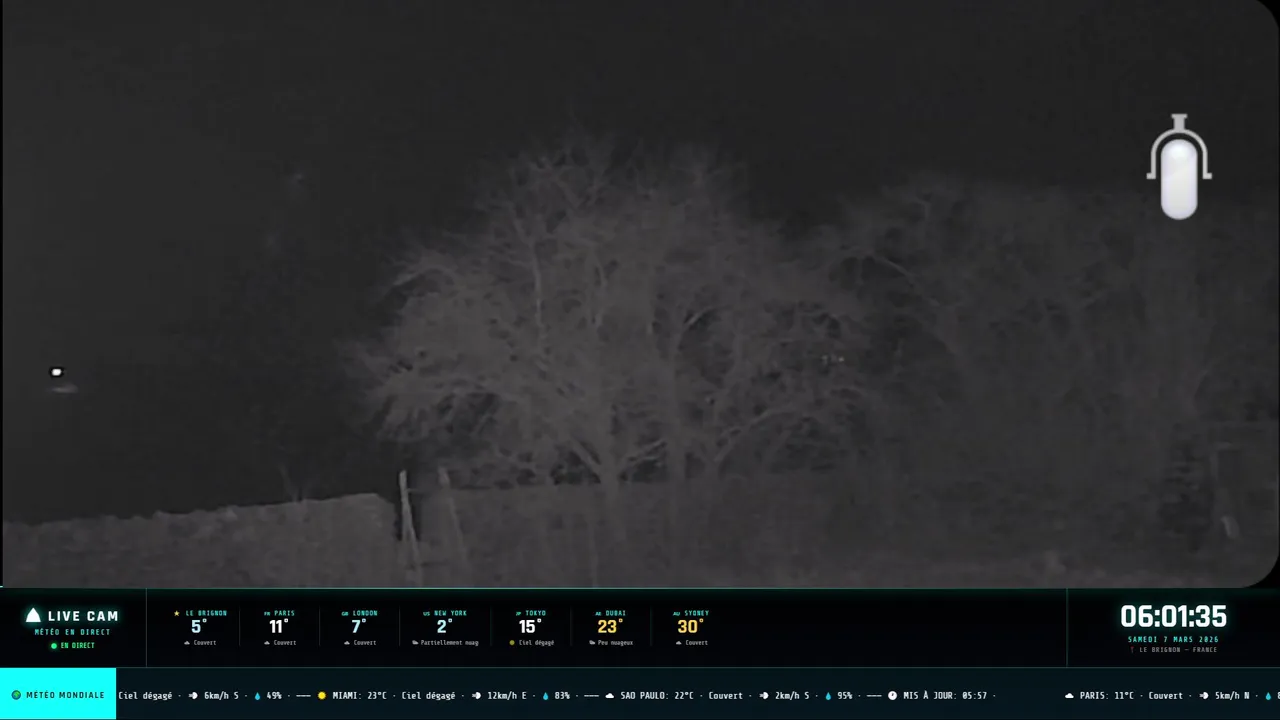This screenshot has width=1280, height=720.
Task: Click the EN DIRECT live label
Action: tap(77, 646)
